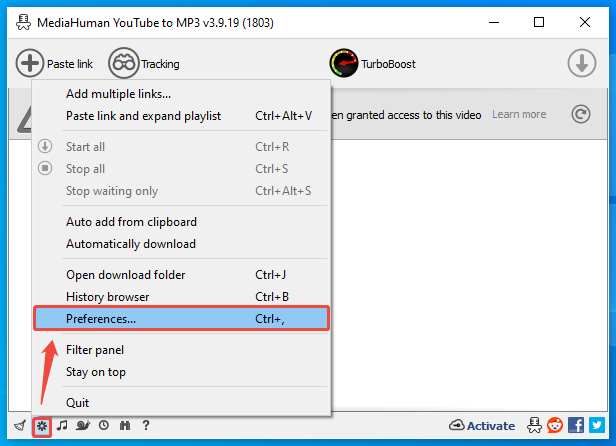Click the Activate cloud button
The image size is (616, 446).
pos(482,426)
